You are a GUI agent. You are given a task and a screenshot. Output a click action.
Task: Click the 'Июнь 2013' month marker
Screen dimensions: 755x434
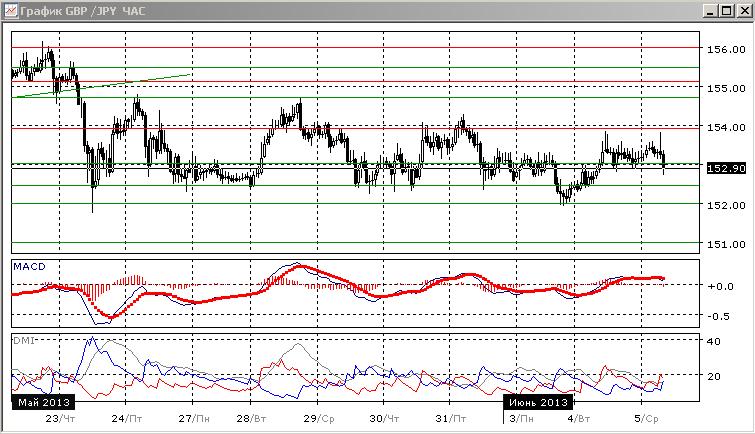click(538, 402)
